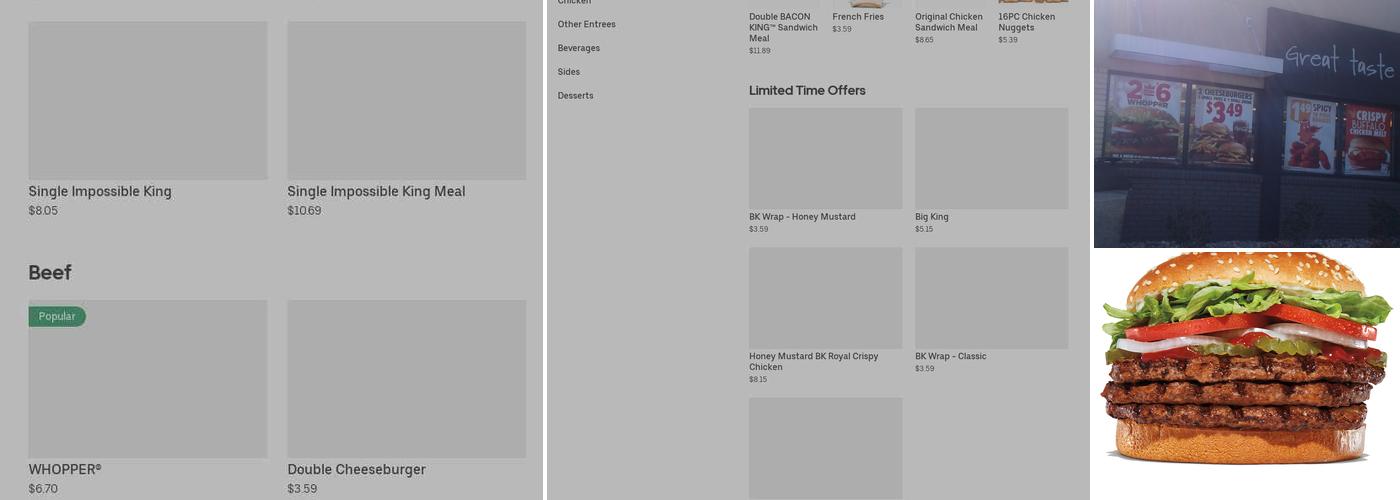The width and height of the screenshot is (1400, 500).
Task: Open Double BACON KING Sandwich Meal
Action: pos(783,27)
